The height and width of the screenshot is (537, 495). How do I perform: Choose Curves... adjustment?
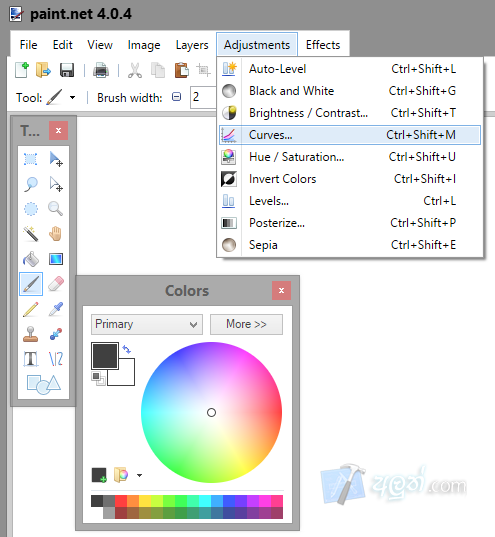pos(350,135)
